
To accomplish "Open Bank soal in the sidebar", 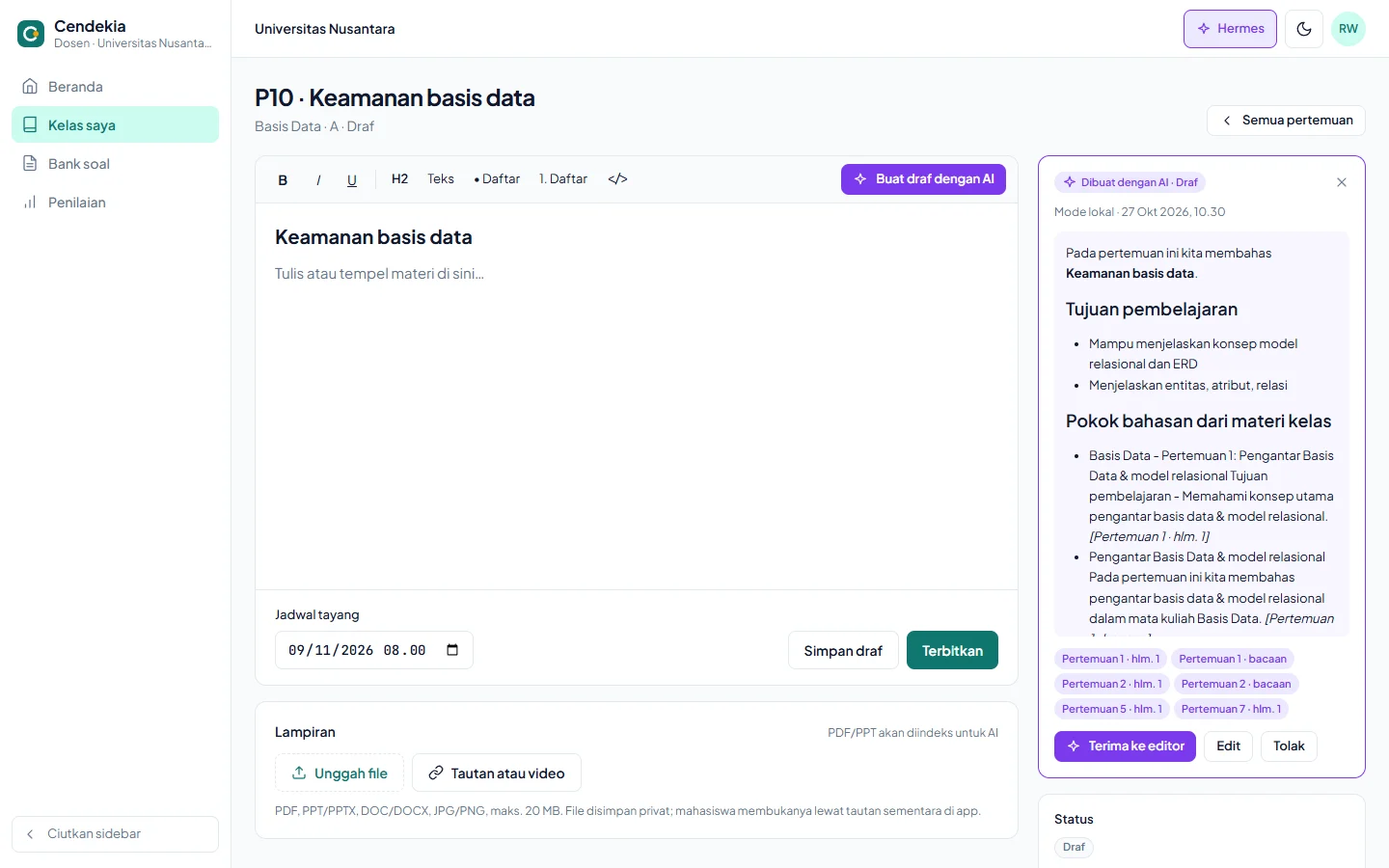I will click(x=115, y=164).
